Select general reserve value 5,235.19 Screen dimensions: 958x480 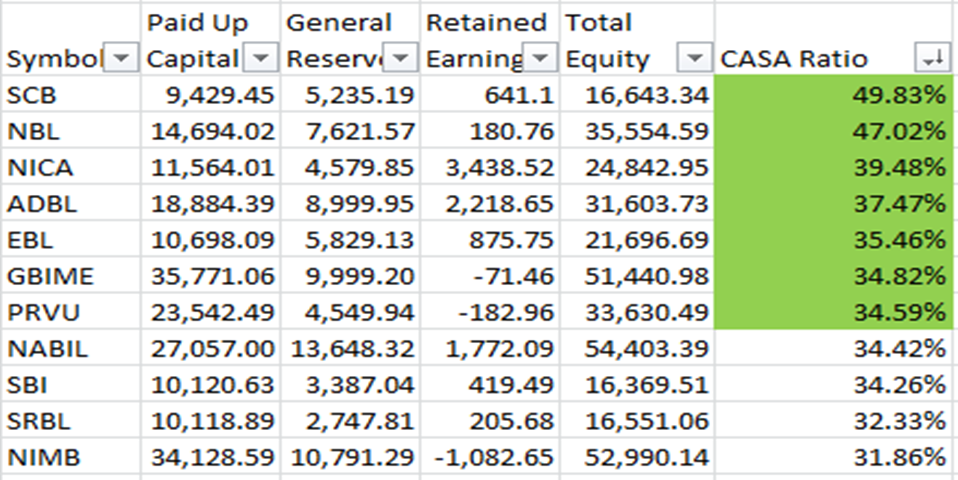coord(350,95)
